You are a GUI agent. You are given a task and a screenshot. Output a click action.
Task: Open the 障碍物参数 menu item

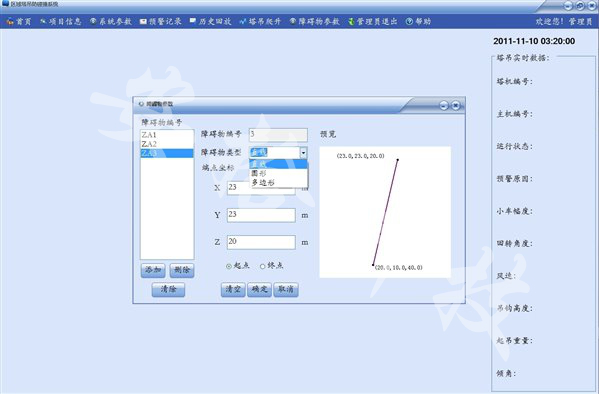[x=314, y=22]
